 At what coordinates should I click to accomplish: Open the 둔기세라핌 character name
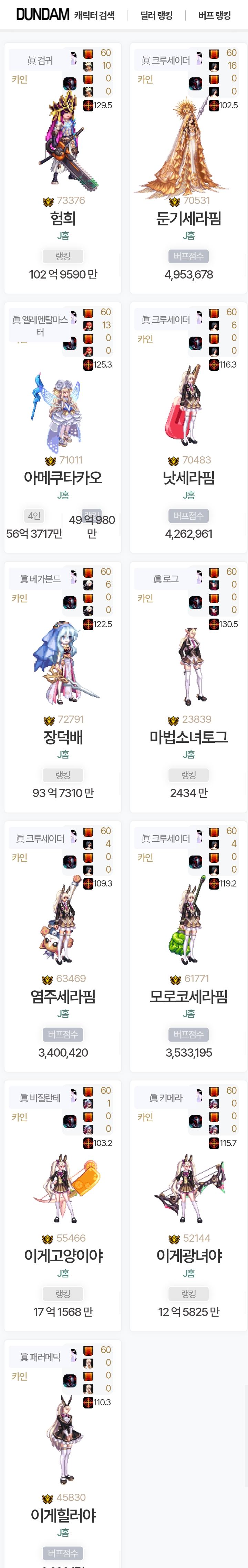pos(189,218)
